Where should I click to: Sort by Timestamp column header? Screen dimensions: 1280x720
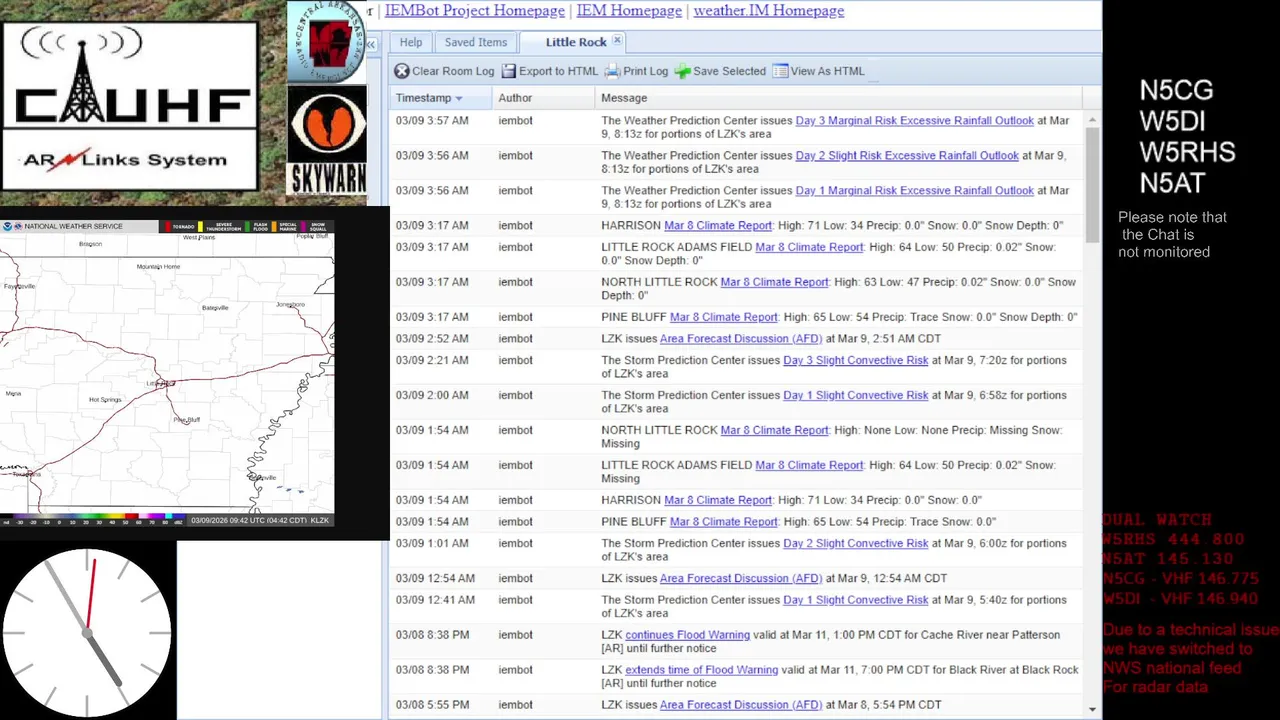point(441,98)
